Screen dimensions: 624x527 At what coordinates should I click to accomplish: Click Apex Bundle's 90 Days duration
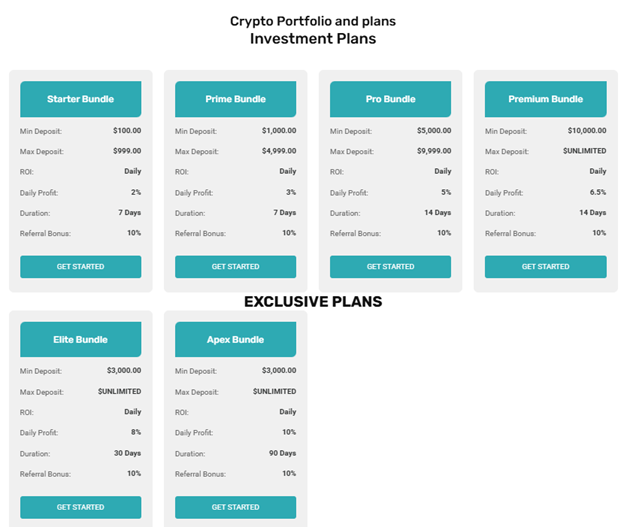tap(281, 453)
